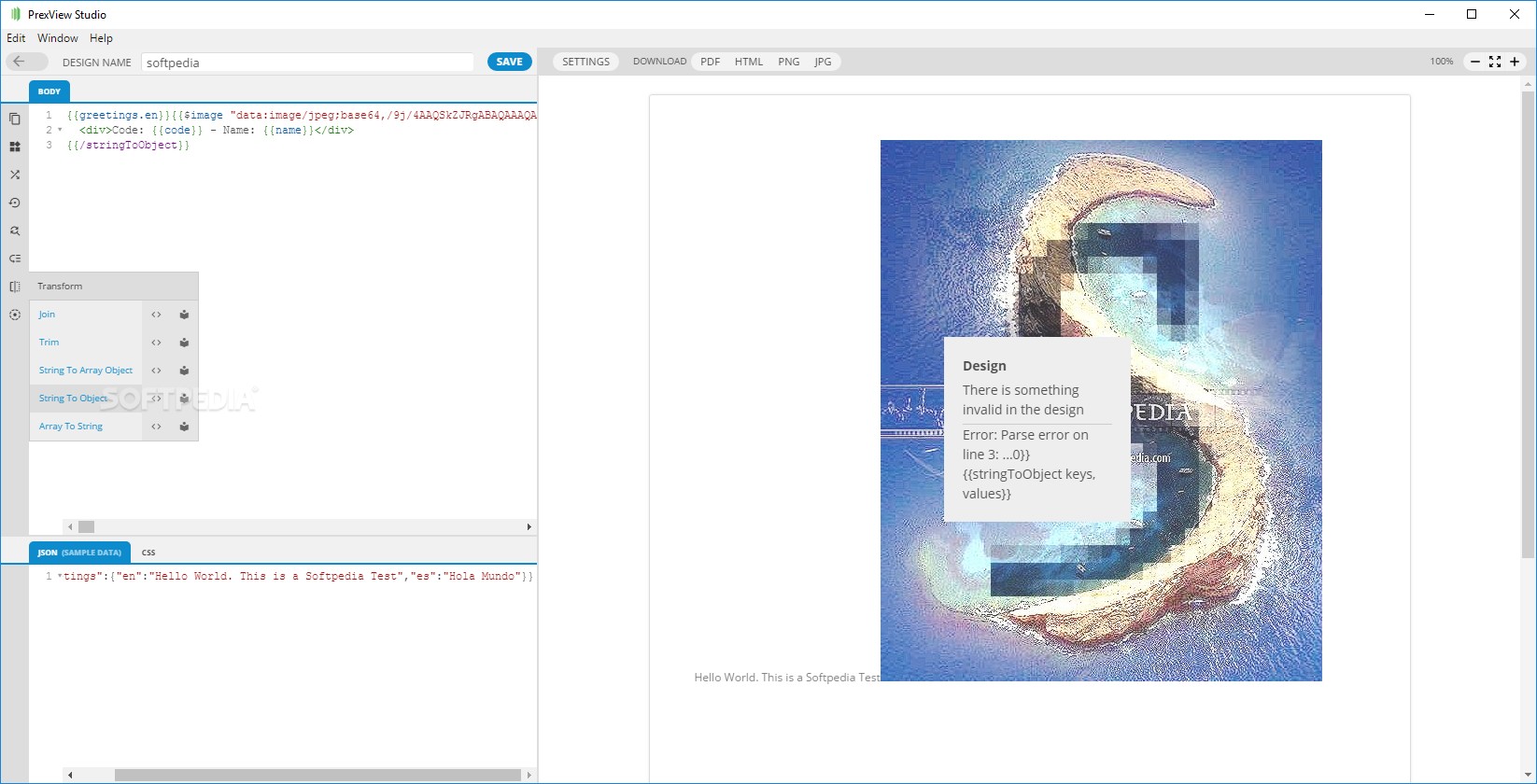The width and height of the screenshot is (1537, 784).
Task: Select the circled dot icon in sidebar
Action: click(15, 315)
